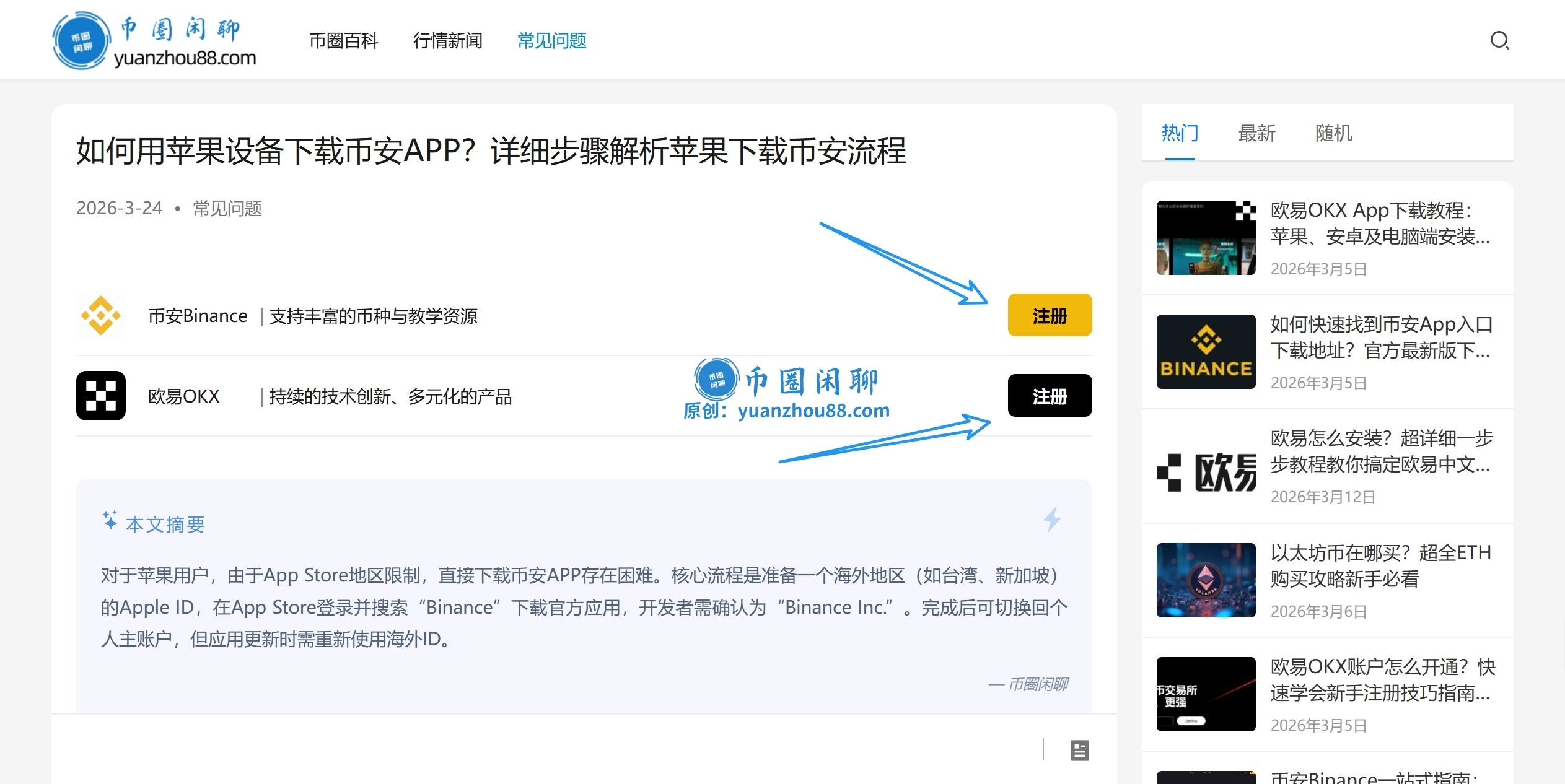Click the OKX checkerboard logo icon
This screenshot has height=784, width=1565.
pyautogui.click(x=100, y=396)
